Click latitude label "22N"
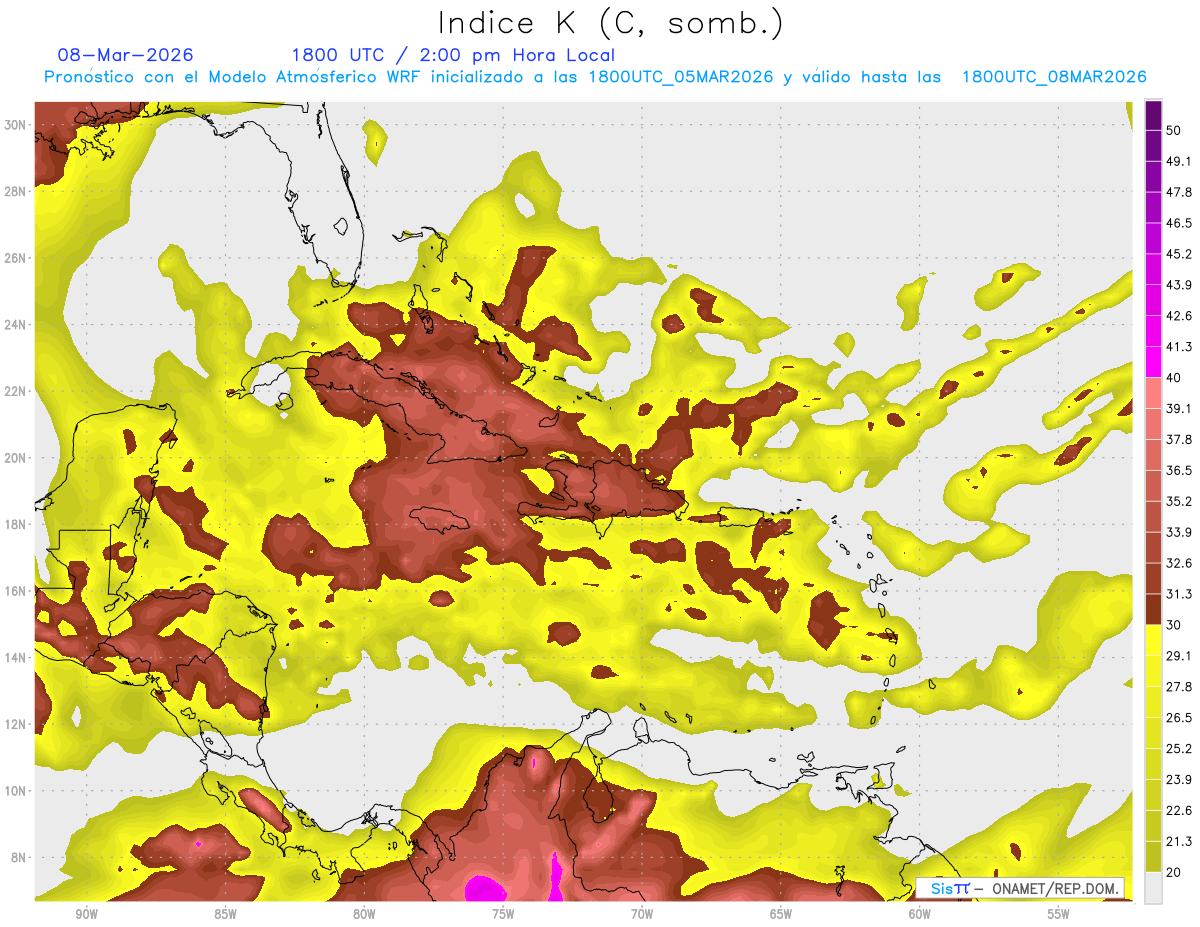1200x927 pixels. [x=15, y=391]
